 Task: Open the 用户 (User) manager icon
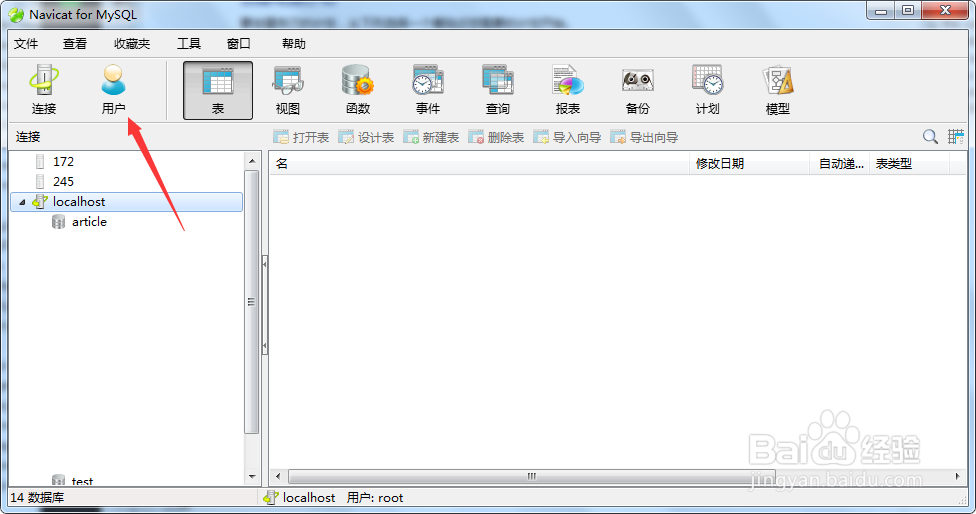pyautogui.click(x=113, y=90)
